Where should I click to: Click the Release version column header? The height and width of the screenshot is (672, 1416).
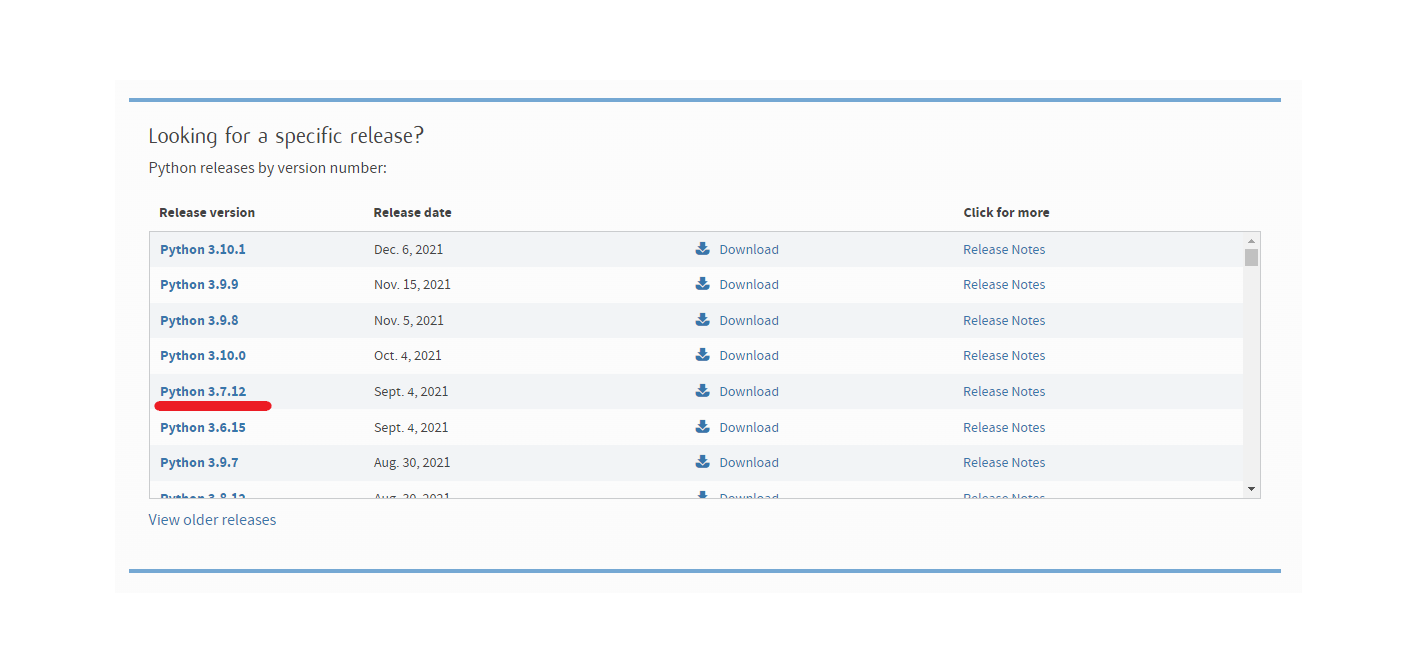pos(207,212)
